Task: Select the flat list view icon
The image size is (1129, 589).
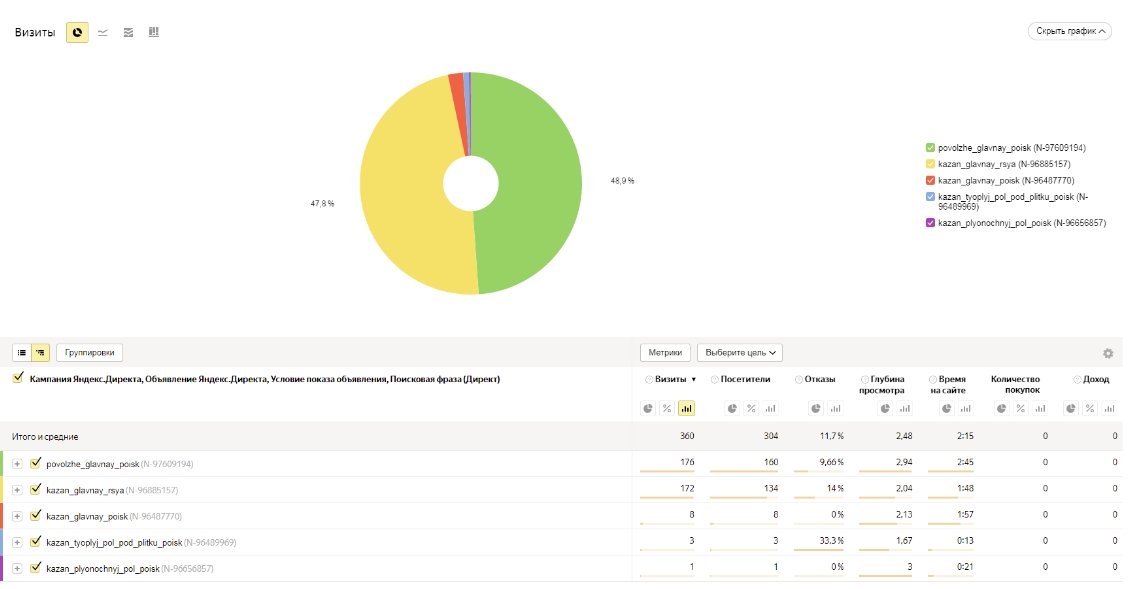Action: pos(22,352)
